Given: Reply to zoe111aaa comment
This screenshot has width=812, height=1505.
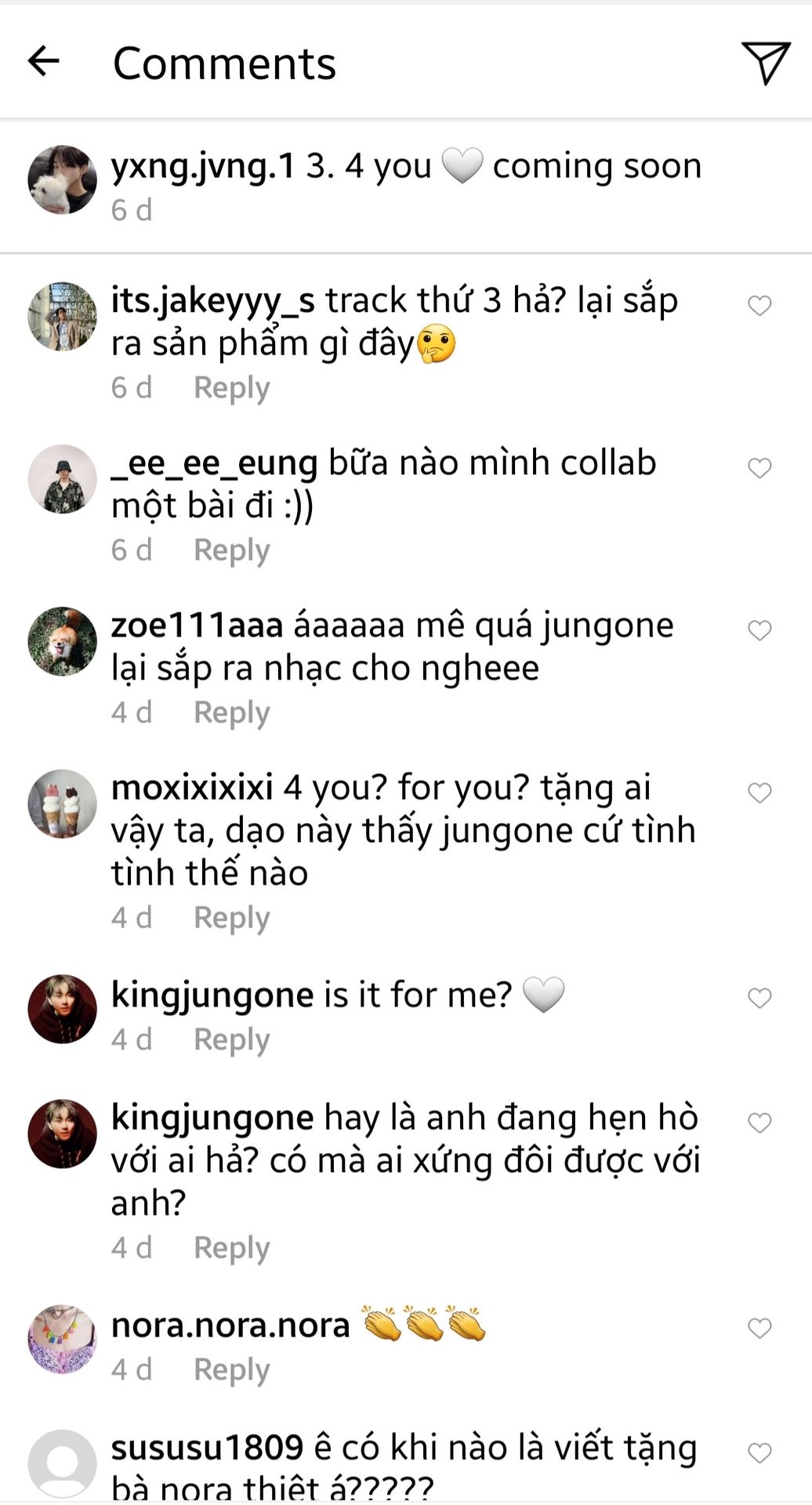Looking at the screenshot, I should (231, 712).
